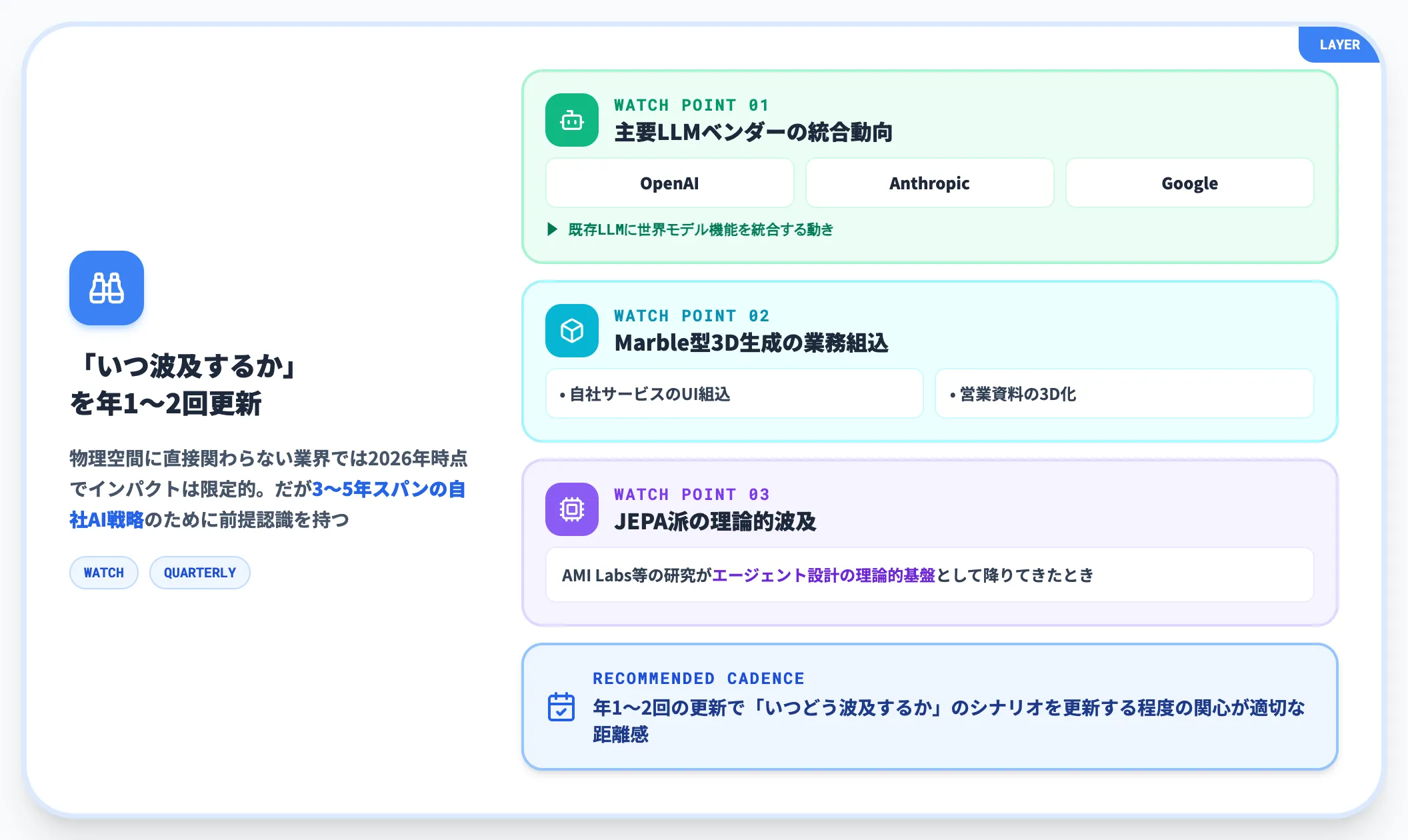1408x840 pixels.
Task: Click the AMI Labs等の研究が description box
Action: 929,575
